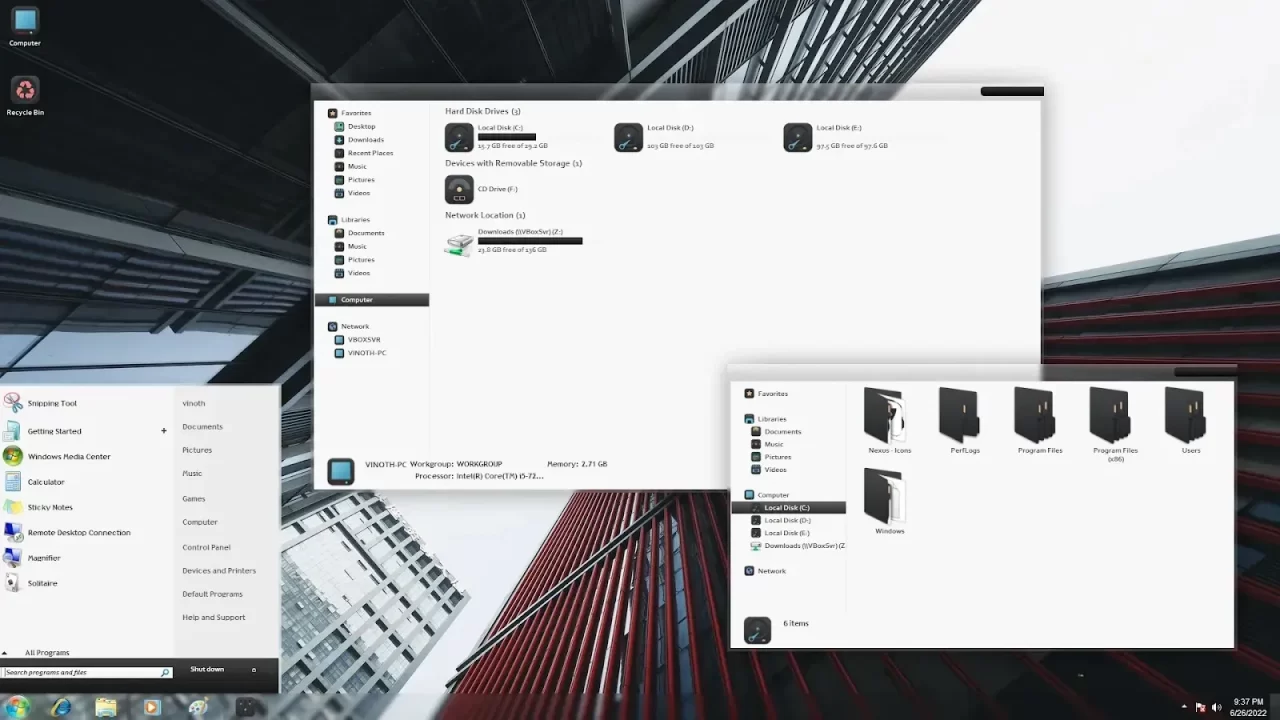This screenshot has width=1280, height=720.
Task: Click the search magnifier in Start menu
Action: tap(165, 673)
